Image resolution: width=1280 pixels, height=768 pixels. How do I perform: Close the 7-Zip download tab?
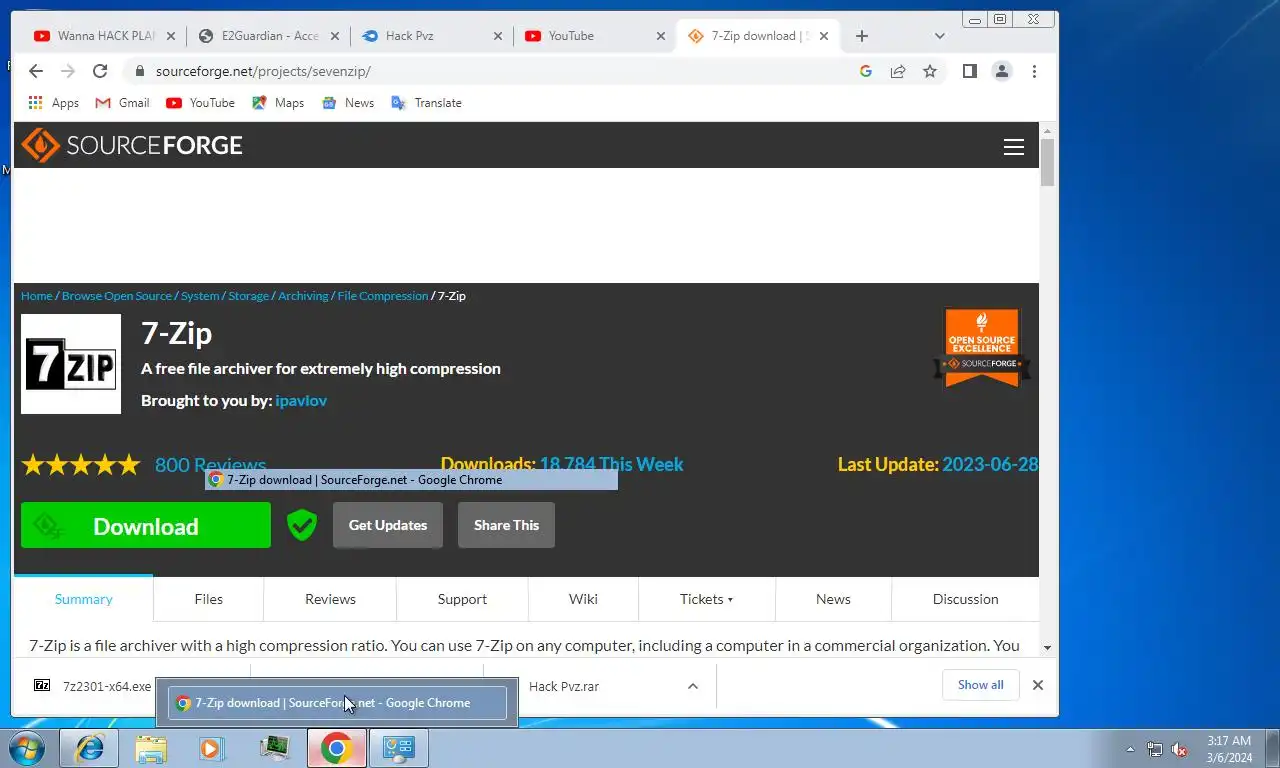[824, 36]
